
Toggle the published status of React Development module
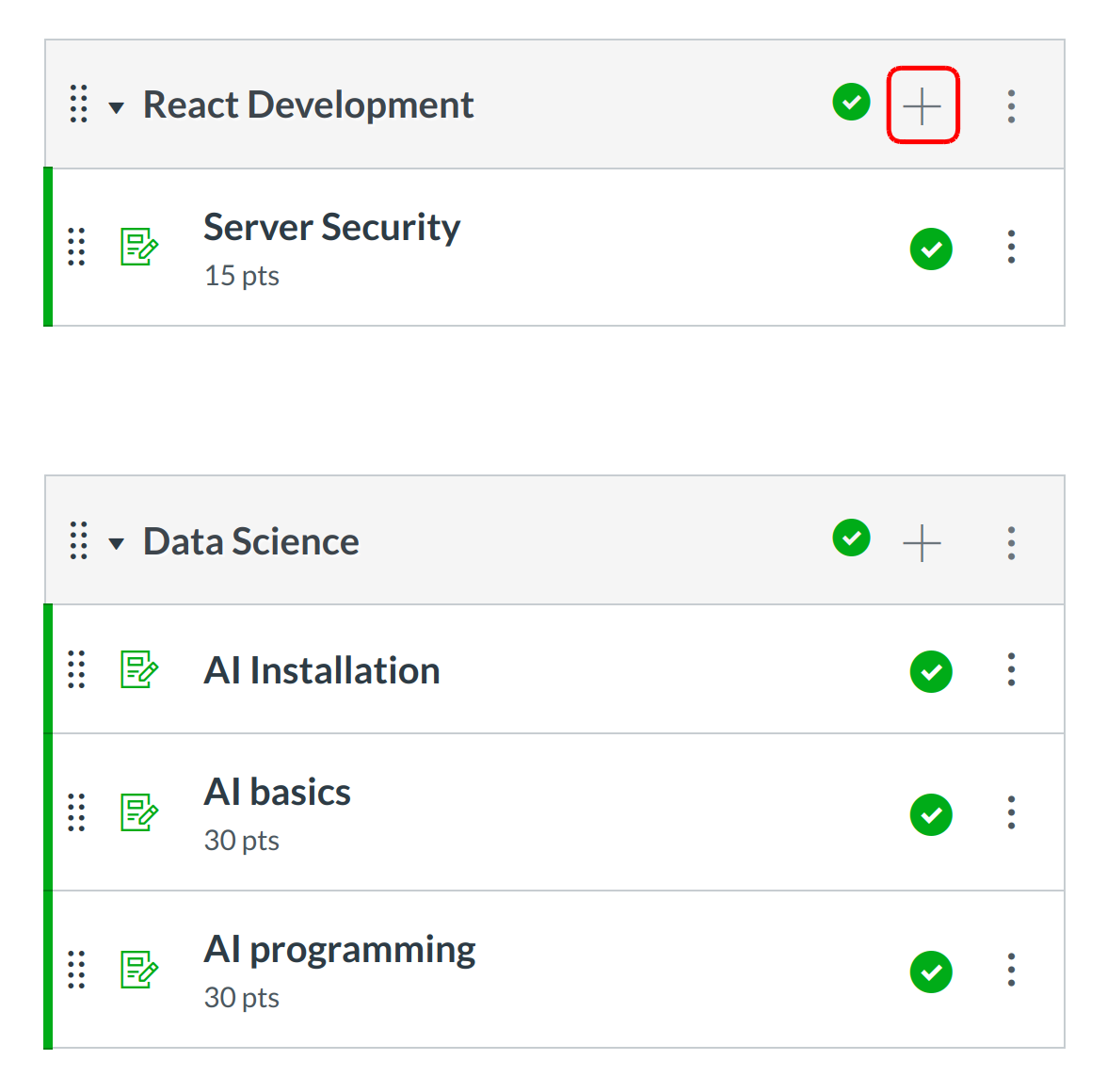click(851, 102)
